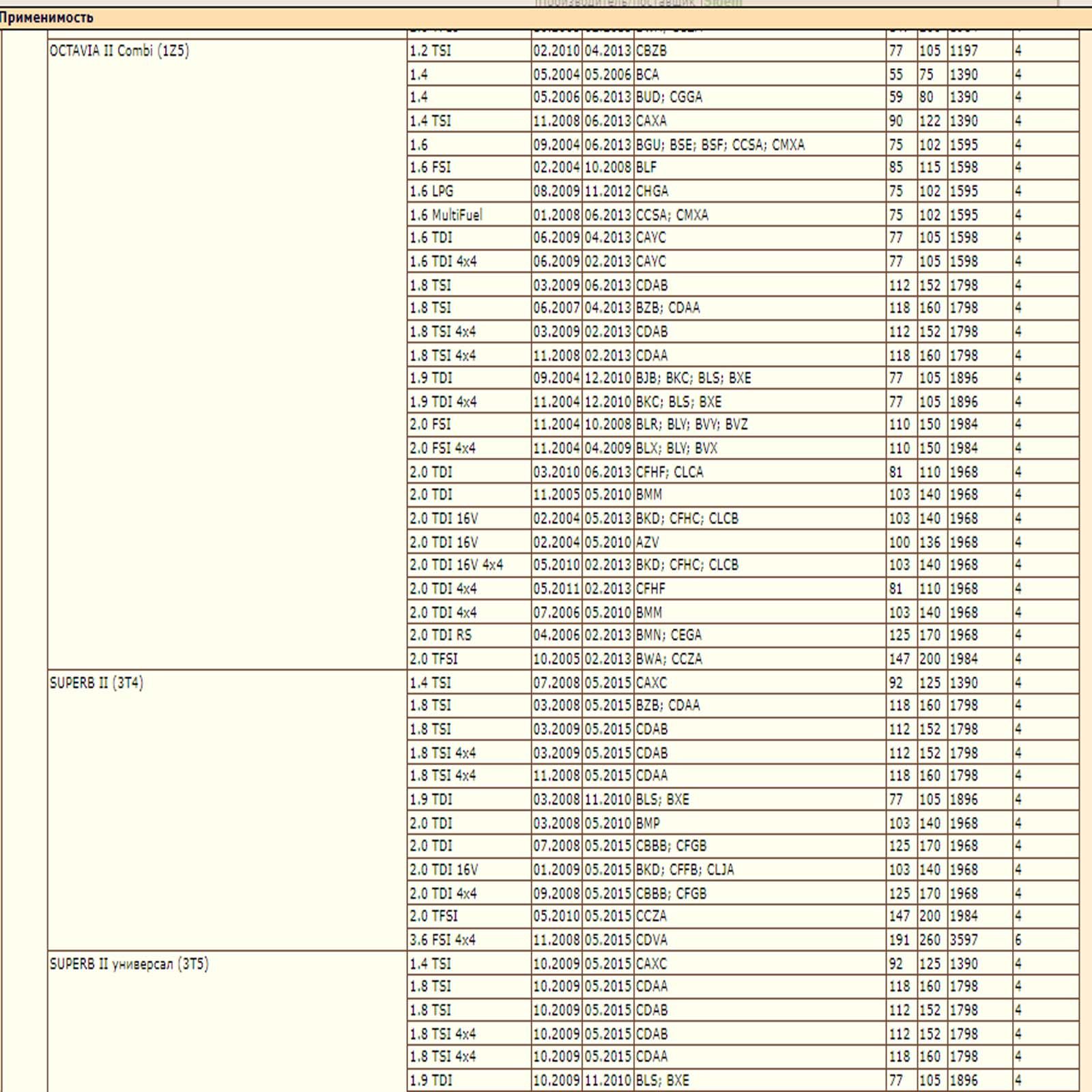Select the CFHF; CLCA codes cell
This screenshot has height=1092, width=1092.
[760, 472]
